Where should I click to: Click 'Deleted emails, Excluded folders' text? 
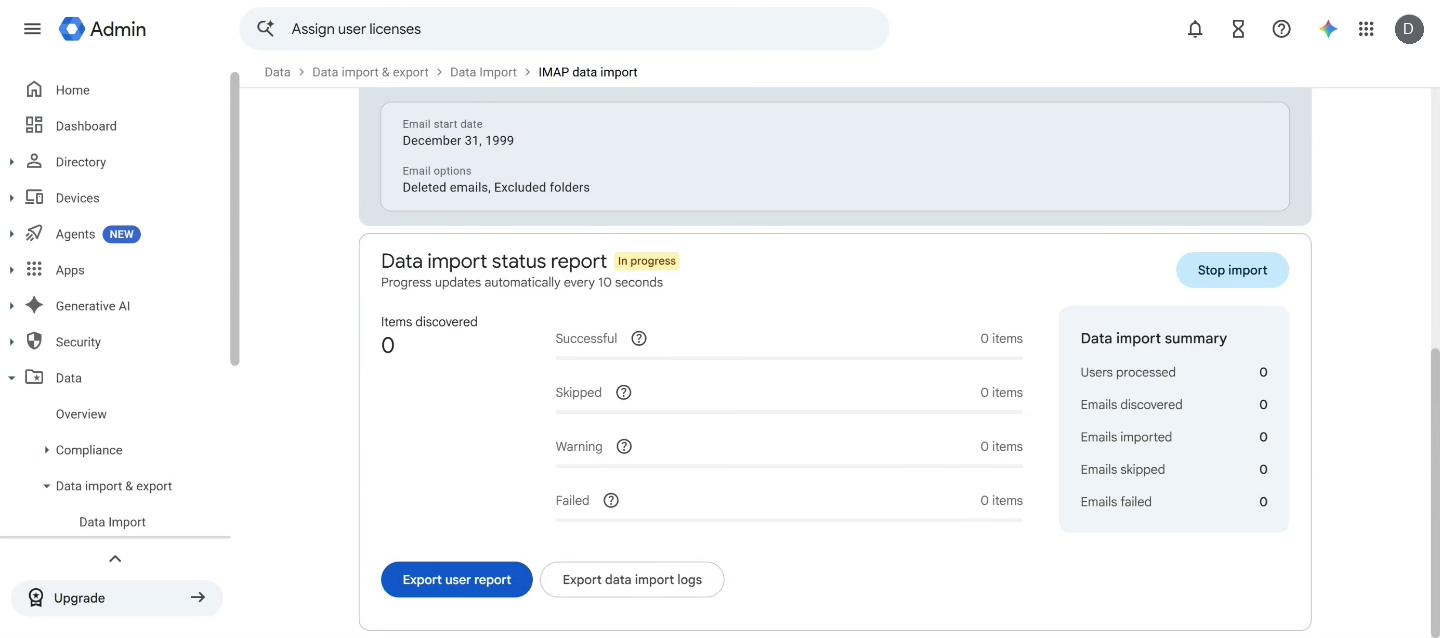(x=496, y=187)
